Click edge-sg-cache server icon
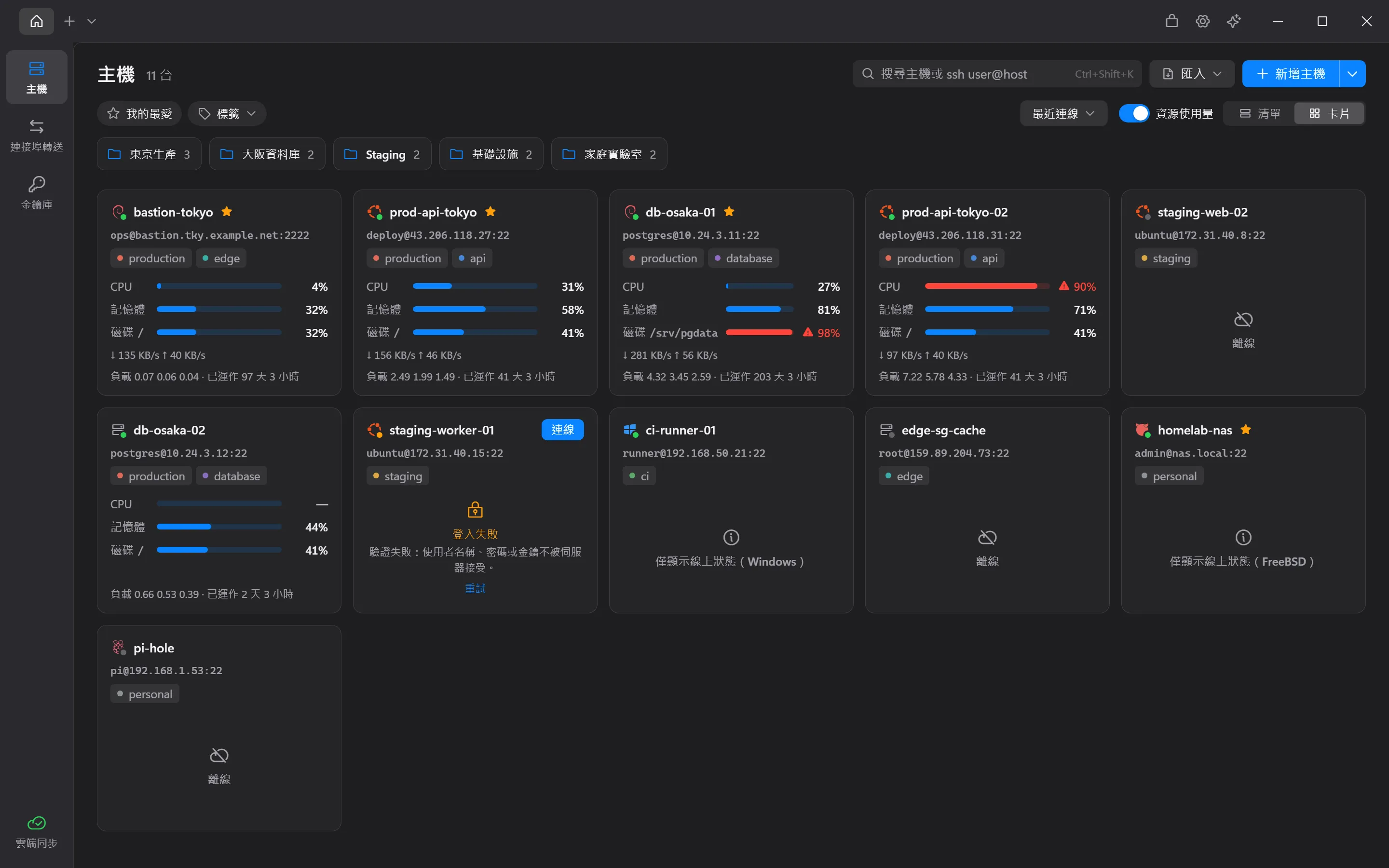 886,429
